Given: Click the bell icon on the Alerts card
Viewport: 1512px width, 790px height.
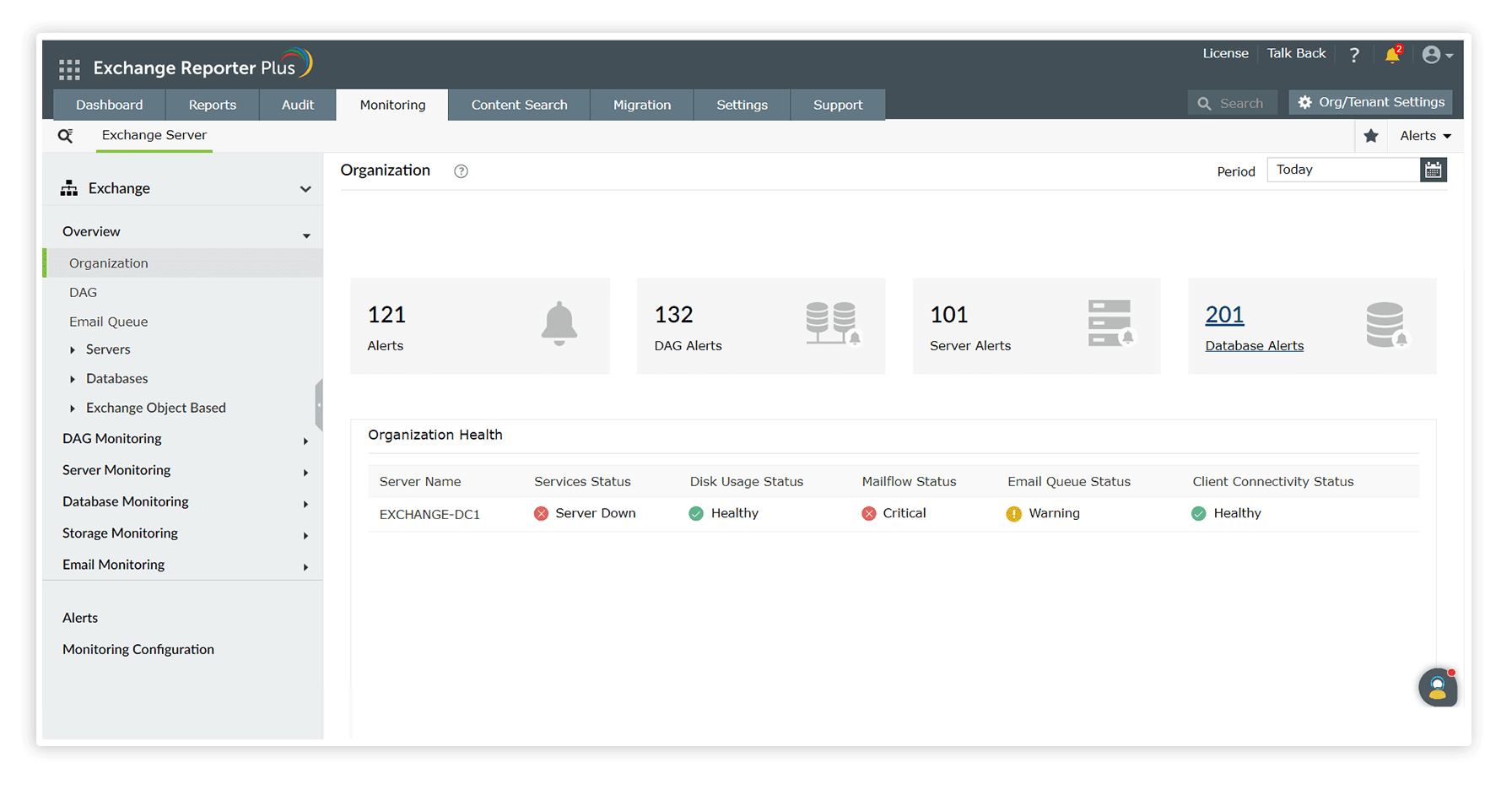Looking at the screenshot, I should (x=559, y=324).
